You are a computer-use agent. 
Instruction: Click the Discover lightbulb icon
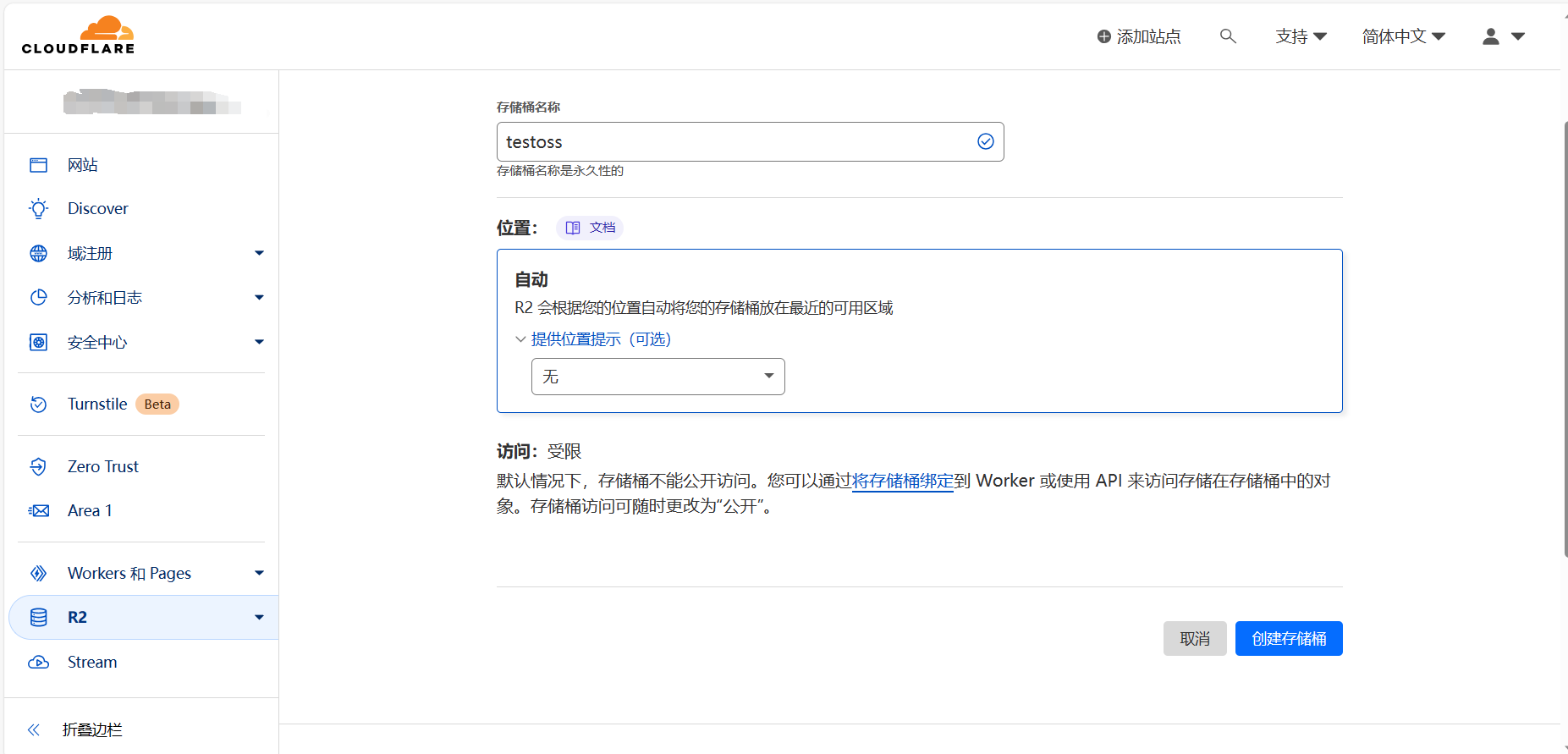click(39, 209)
